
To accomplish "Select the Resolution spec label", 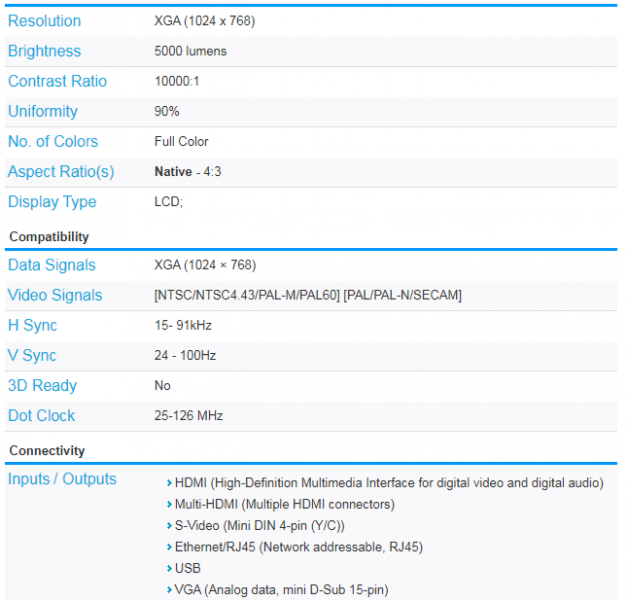I will pos(44,21).
